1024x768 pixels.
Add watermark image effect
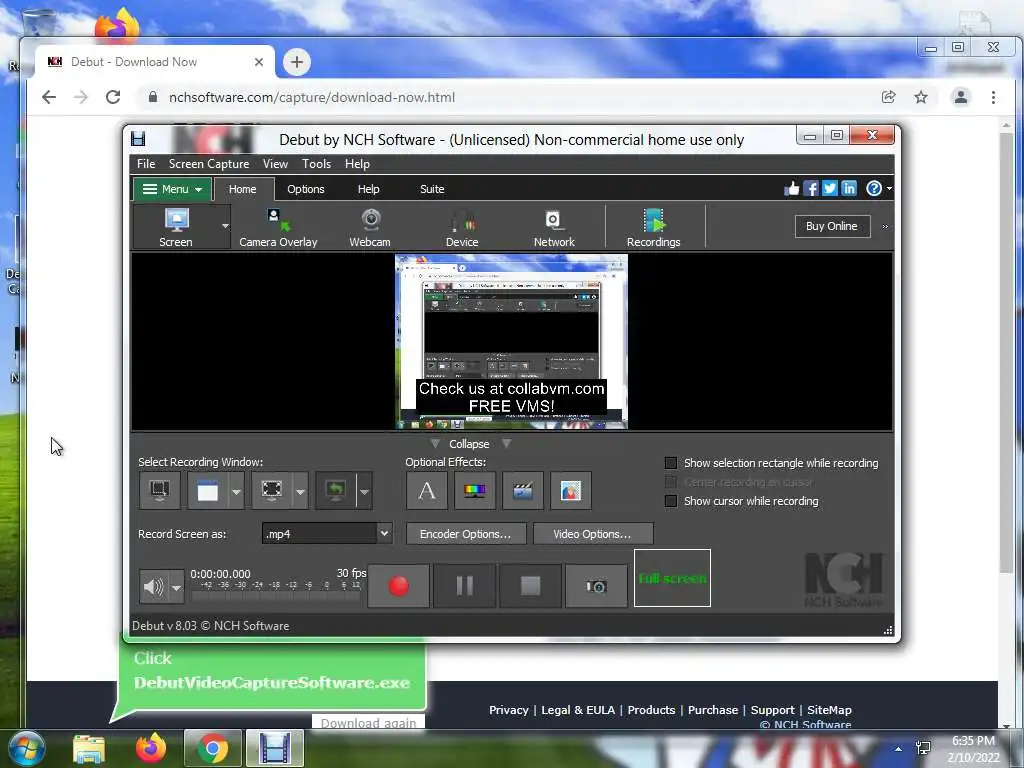571,490
